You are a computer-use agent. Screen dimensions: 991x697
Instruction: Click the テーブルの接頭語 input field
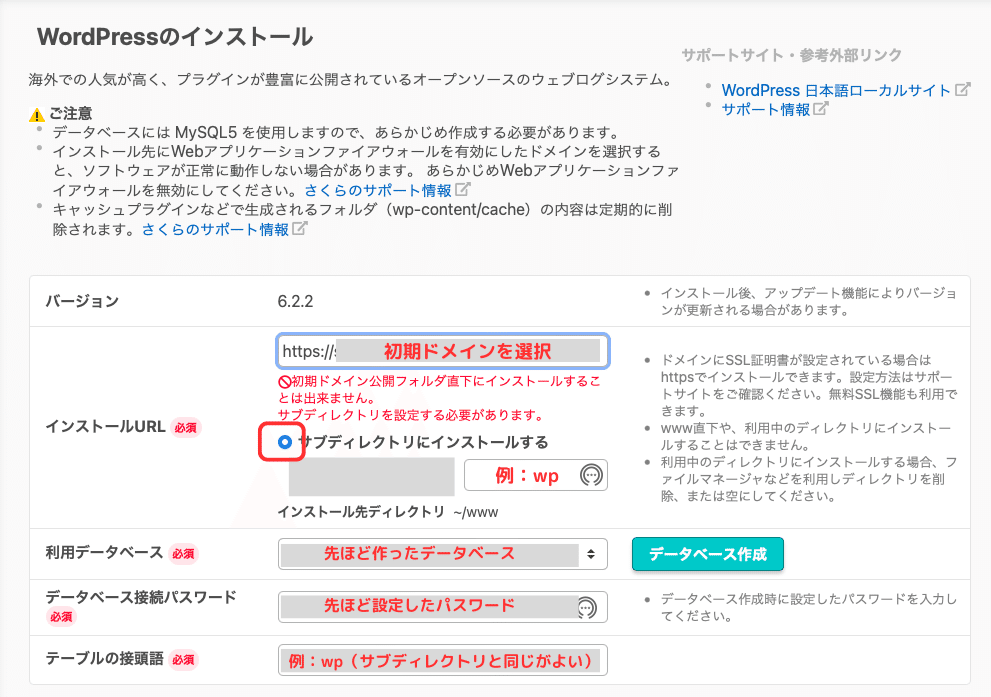442,660
